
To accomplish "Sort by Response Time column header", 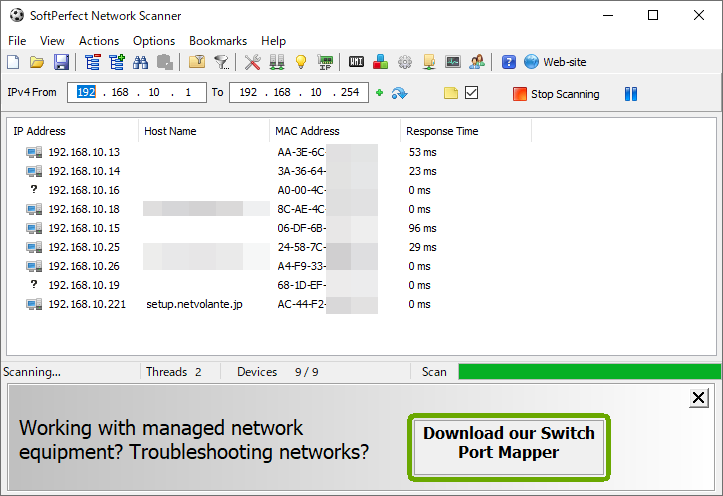I will 466,131.
